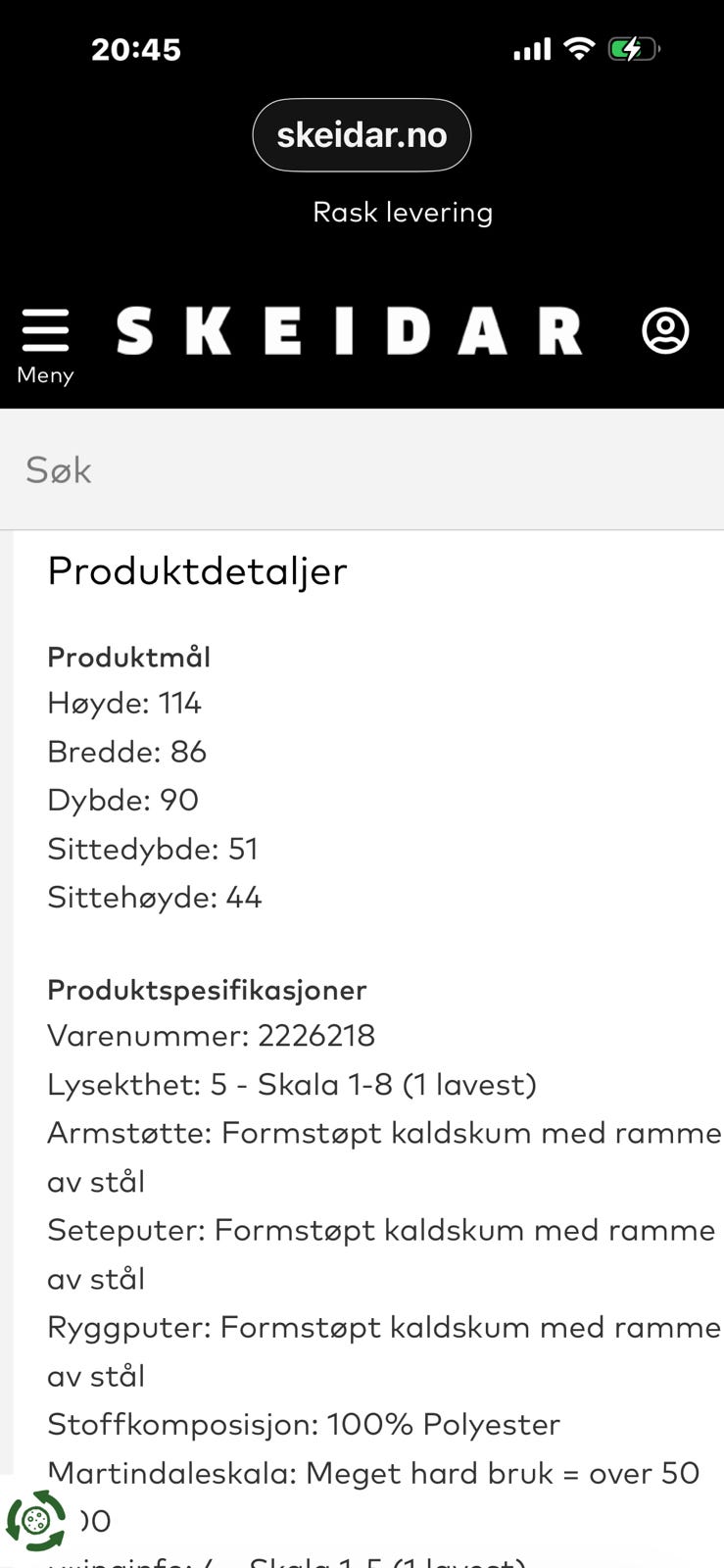Image resolution: width=724 pixels, height=1568 pixels.
Task: Tap the Rask levering banner text
Action: 402,213
